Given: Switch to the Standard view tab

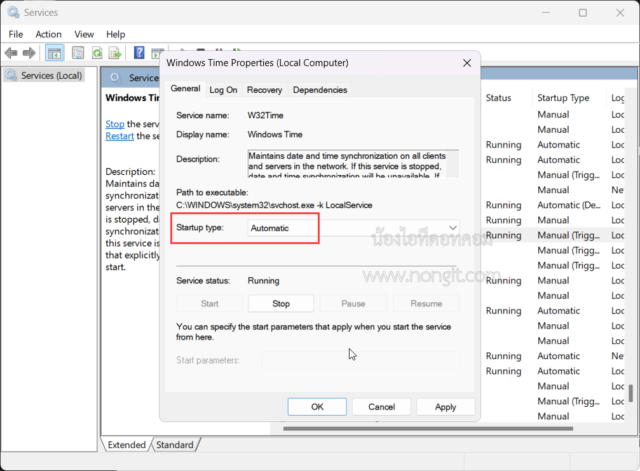Looking at the screenshot, I should (175, 444).
